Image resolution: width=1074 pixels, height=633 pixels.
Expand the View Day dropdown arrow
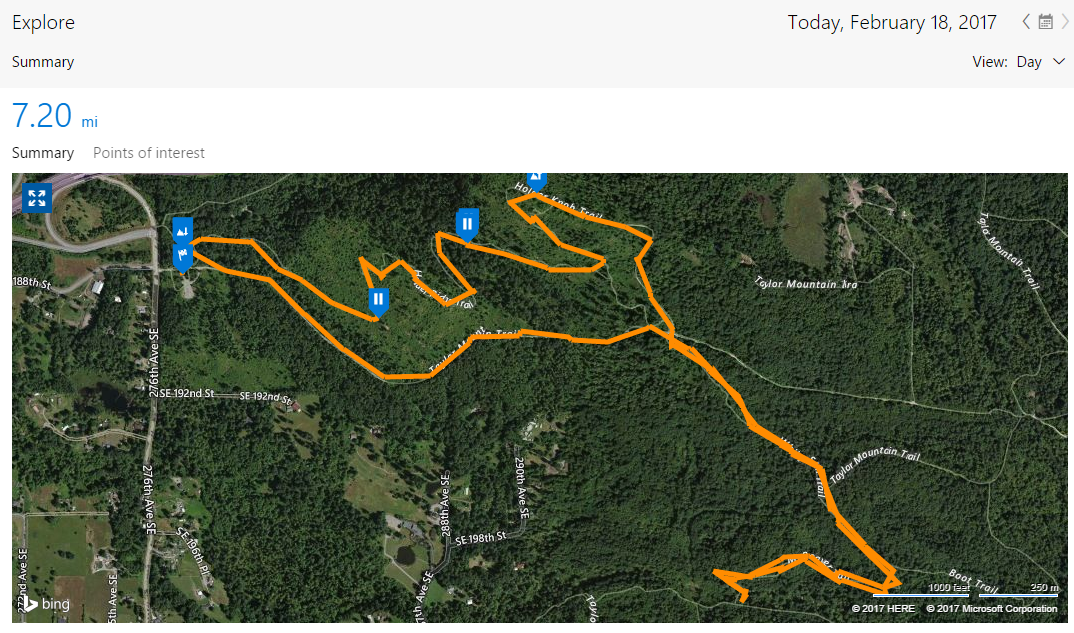tap(1060, 62)
